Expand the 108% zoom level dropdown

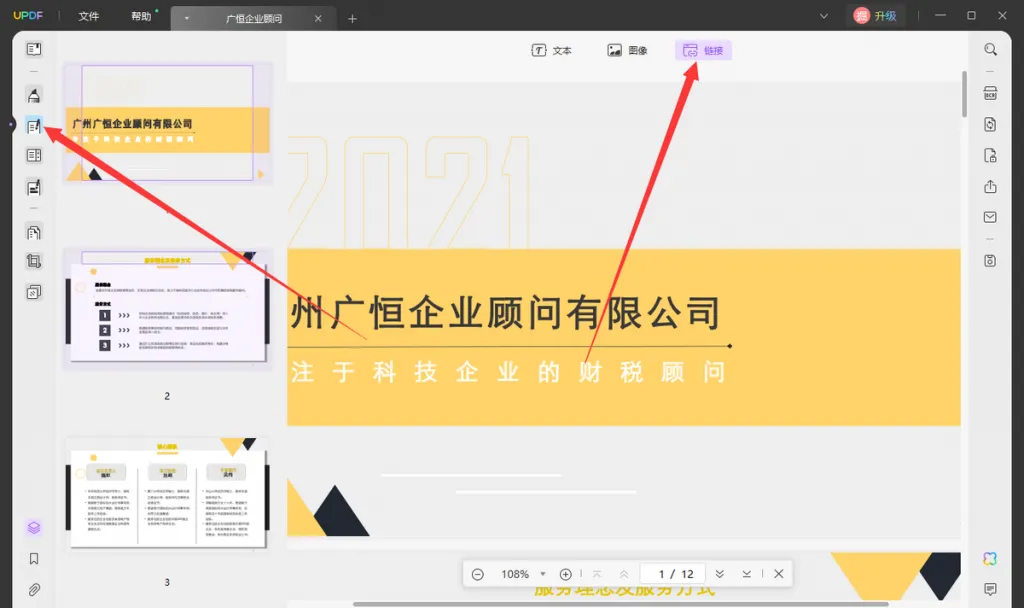pos(543,574)
